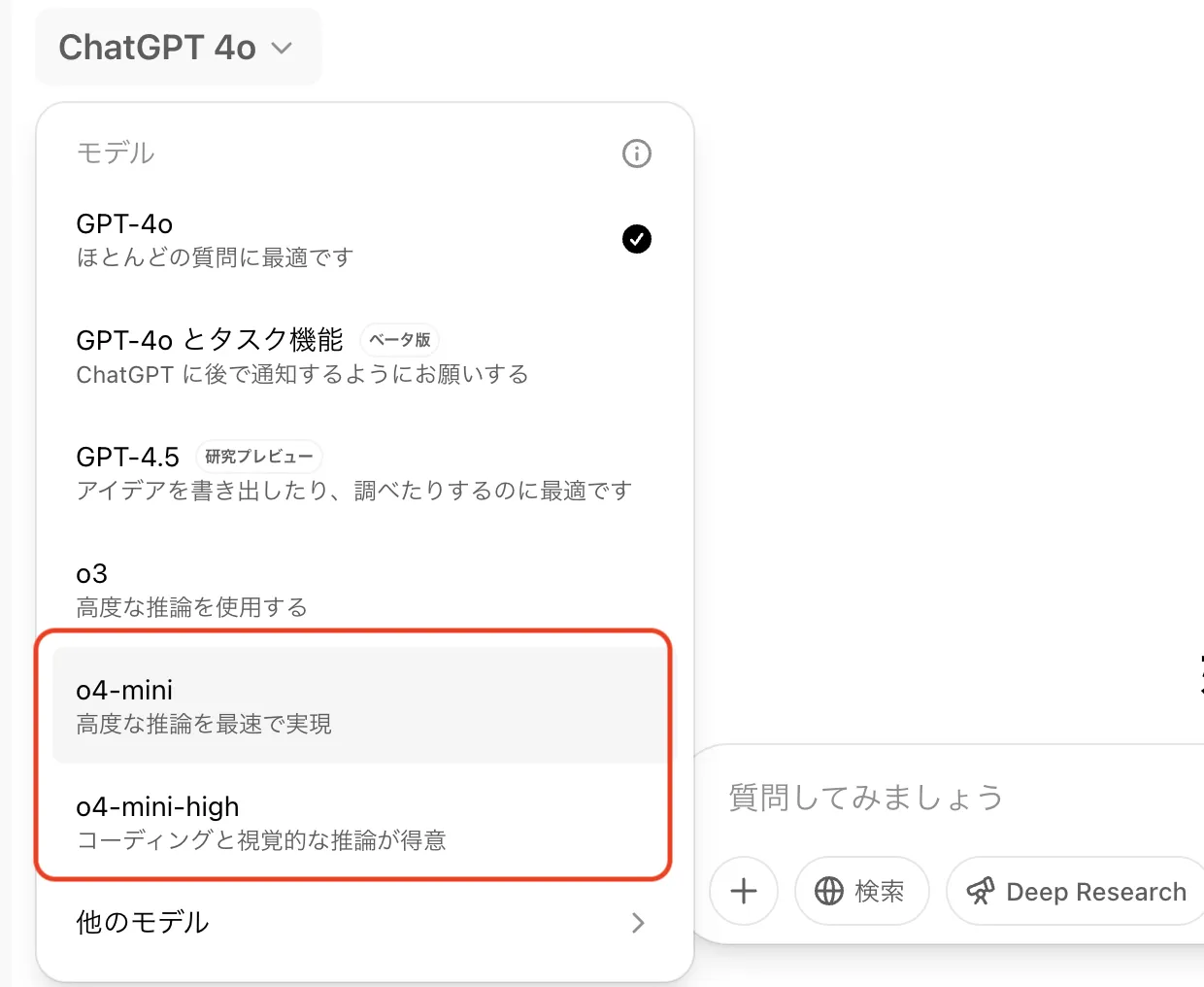Click the ベータ版 badge
The height and width of the screenshot is (987, 1204).
point(399,340)
